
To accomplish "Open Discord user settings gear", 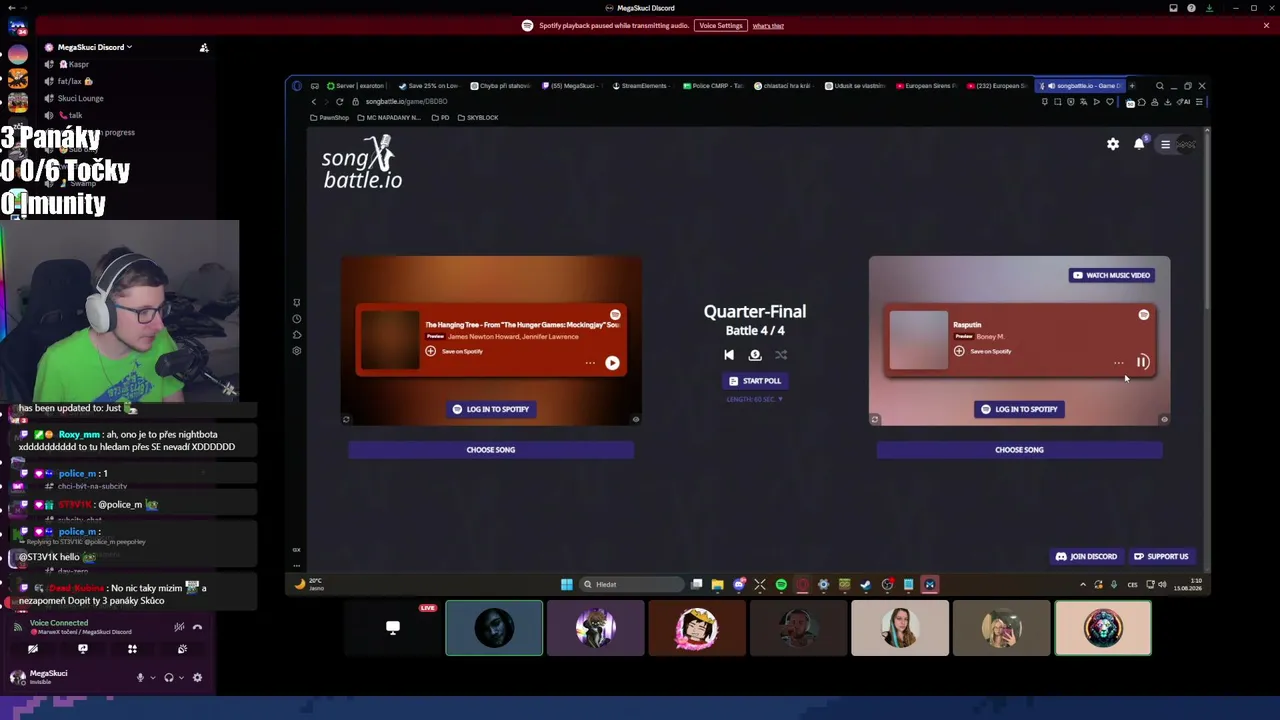I will [x=197, y=678].
